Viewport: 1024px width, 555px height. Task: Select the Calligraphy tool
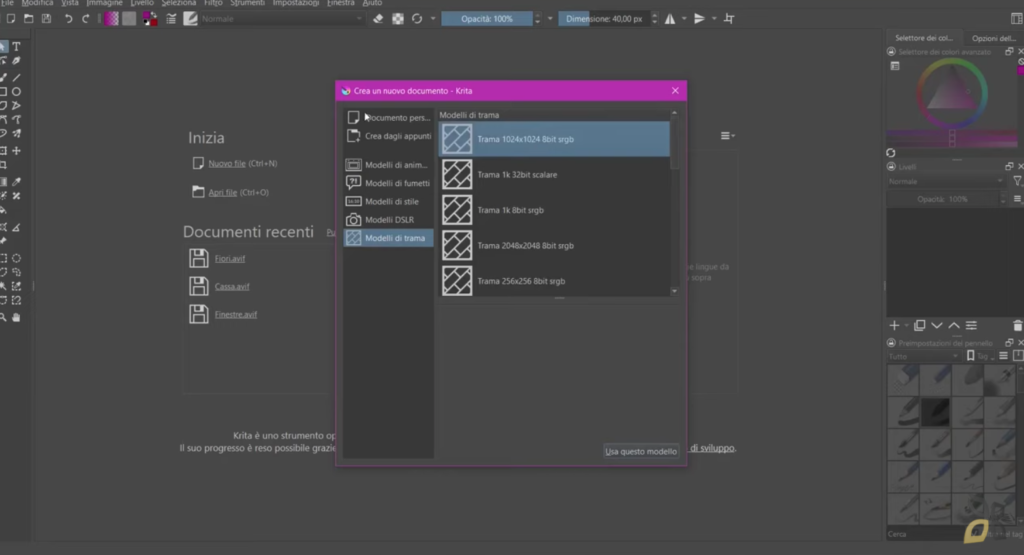(x=16, y=61)
